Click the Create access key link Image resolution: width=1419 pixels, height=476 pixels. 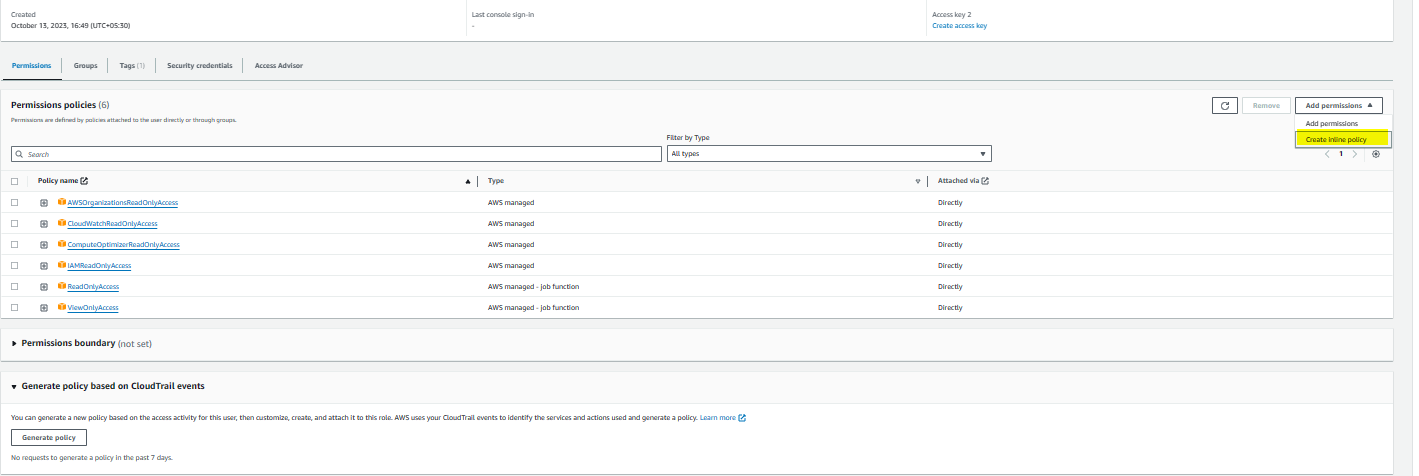[x=959, y=26]
